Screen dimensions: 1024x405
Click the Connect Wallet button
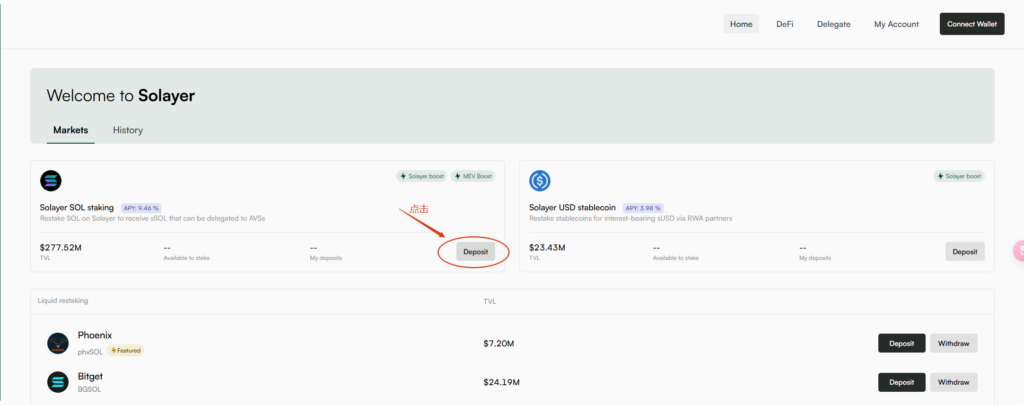pos(972,24)
